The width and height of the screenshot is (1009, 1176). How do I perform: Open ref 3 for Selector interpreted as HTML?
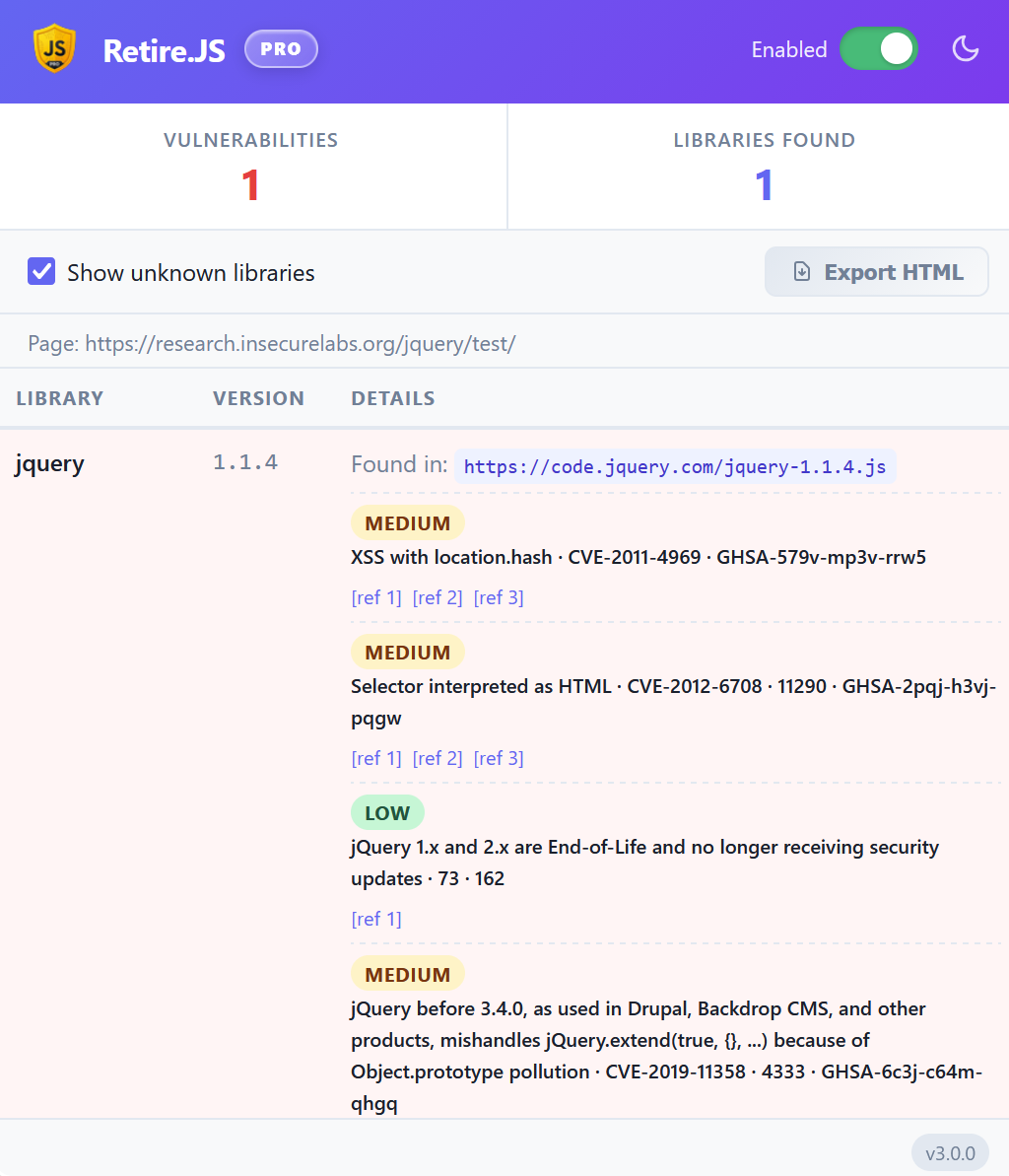[499, 758]
